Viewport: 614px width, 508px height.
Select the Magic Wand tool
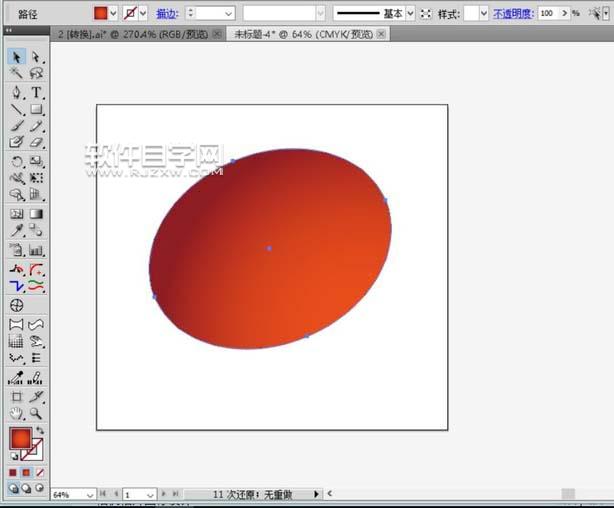coord(16,74)
